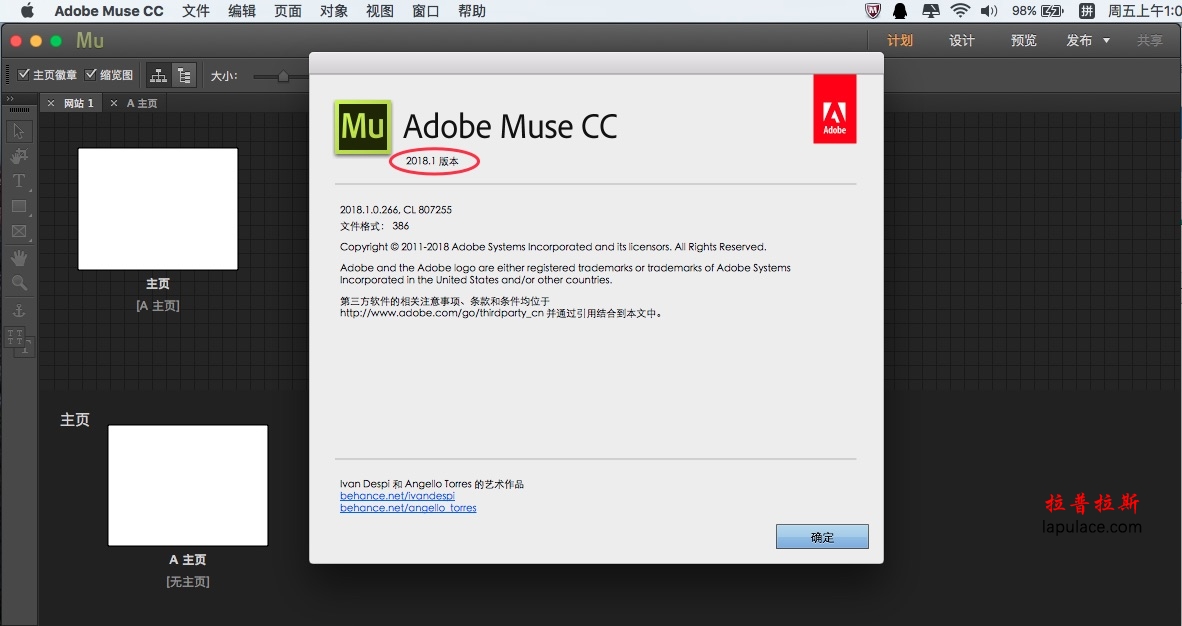This screenshot has height=626, width=1182.
Task: Switch to horizontal sitemap layout icon
Action: (158, 75)
